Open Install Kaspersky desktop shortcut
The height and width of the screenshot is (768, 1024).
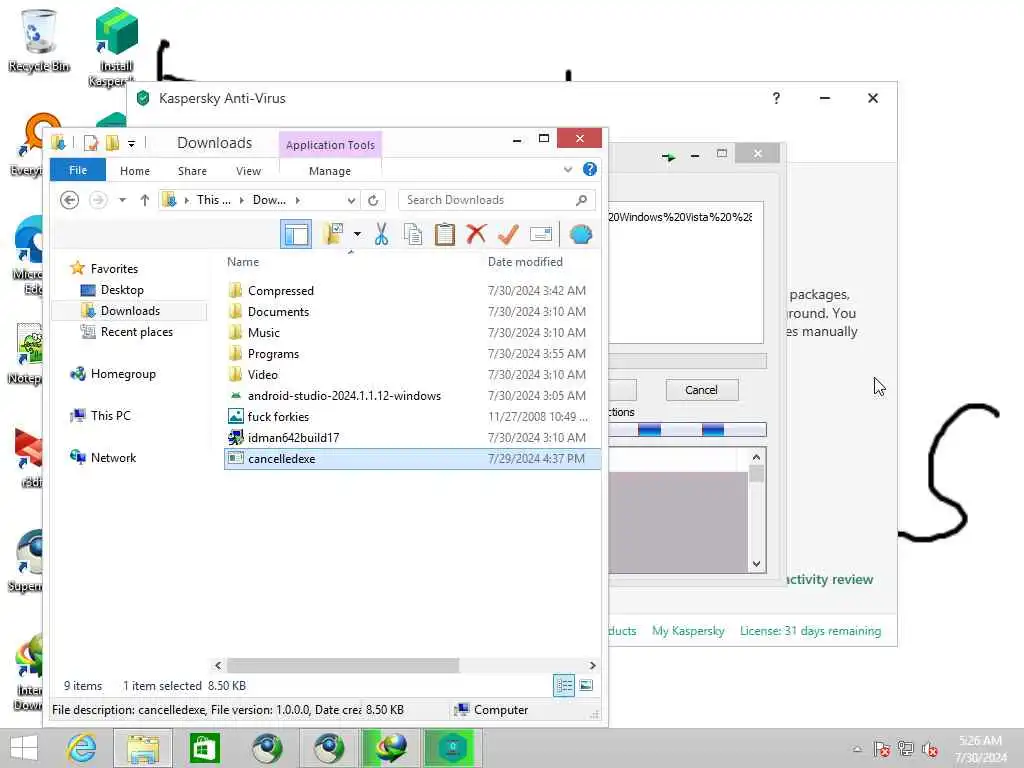click(116, 46)
